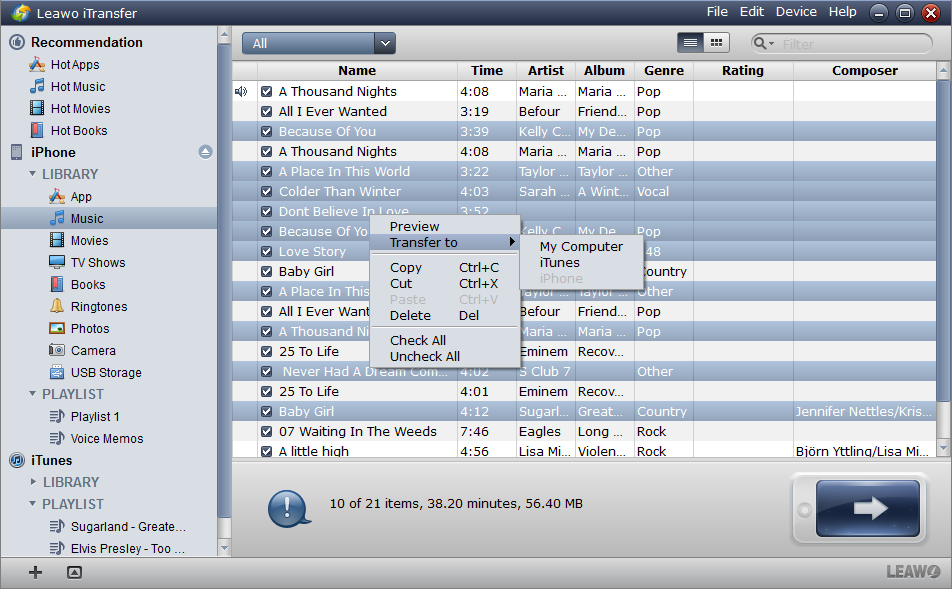
Task: Open Elvis Presley playlist under iTunes
Action: point(129,548)
